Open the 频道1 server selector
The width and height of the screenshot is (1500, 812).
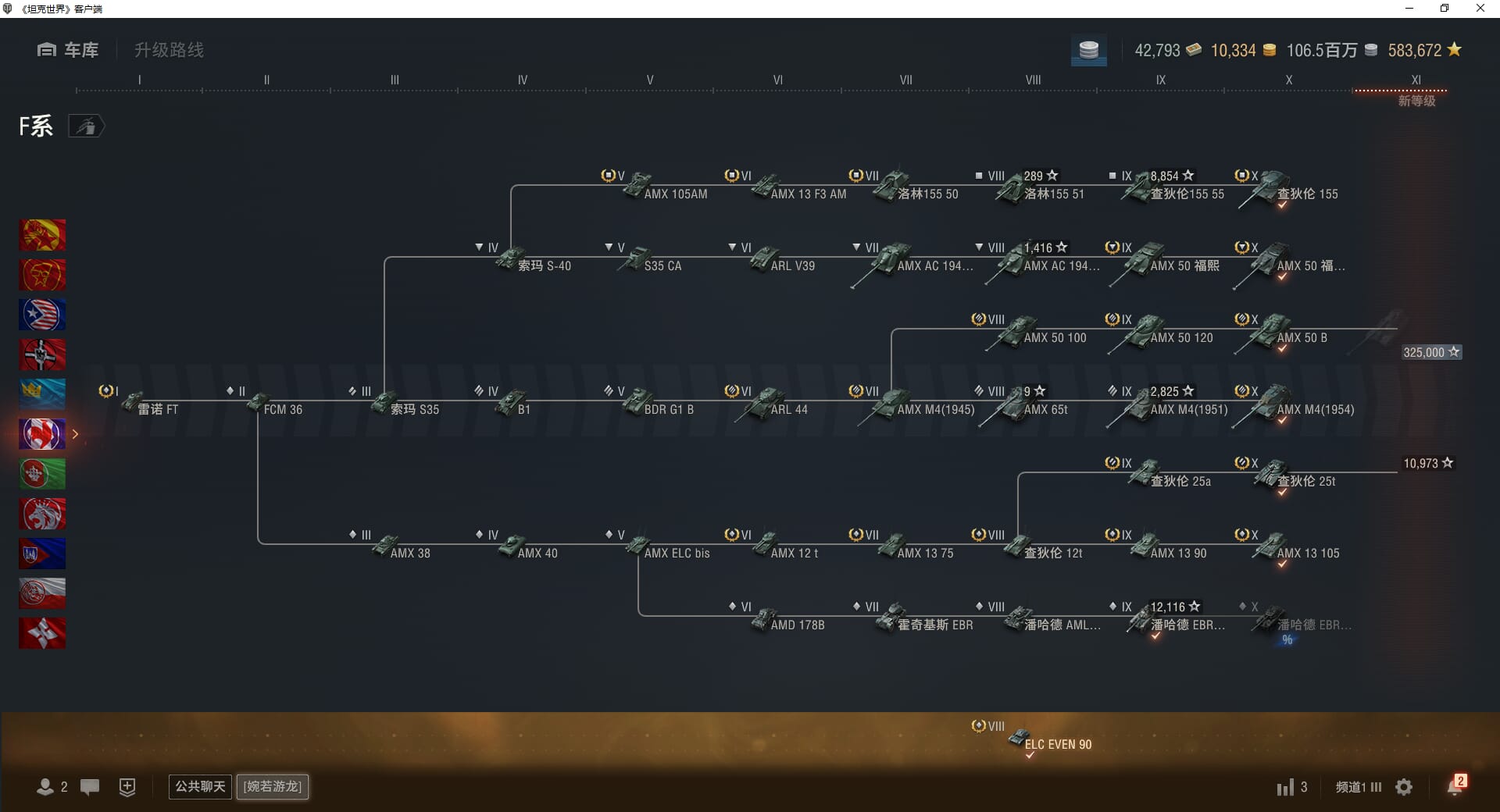tap(1358, 787)
